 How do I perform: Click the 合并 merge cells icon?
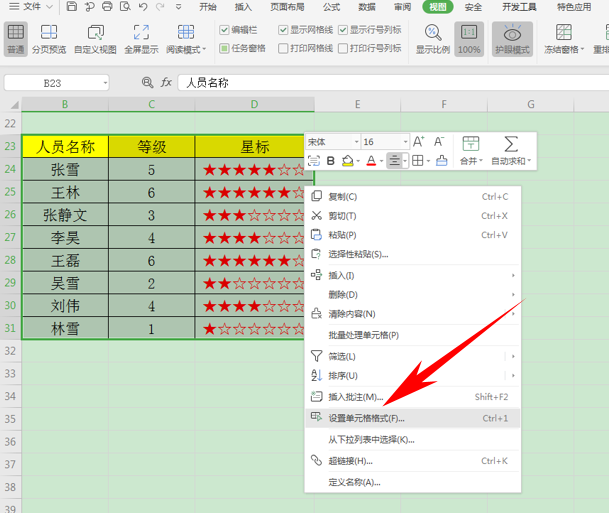469,150
